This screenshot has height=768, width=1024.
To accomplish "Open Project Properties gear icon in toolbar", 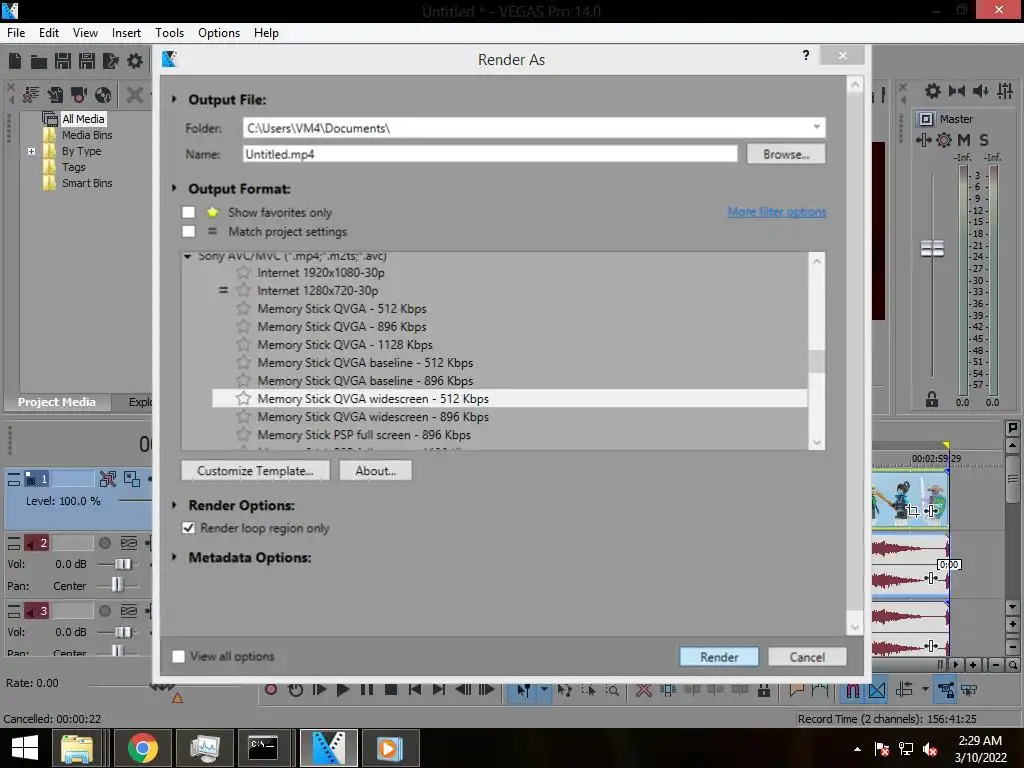I will click(135, 61).
